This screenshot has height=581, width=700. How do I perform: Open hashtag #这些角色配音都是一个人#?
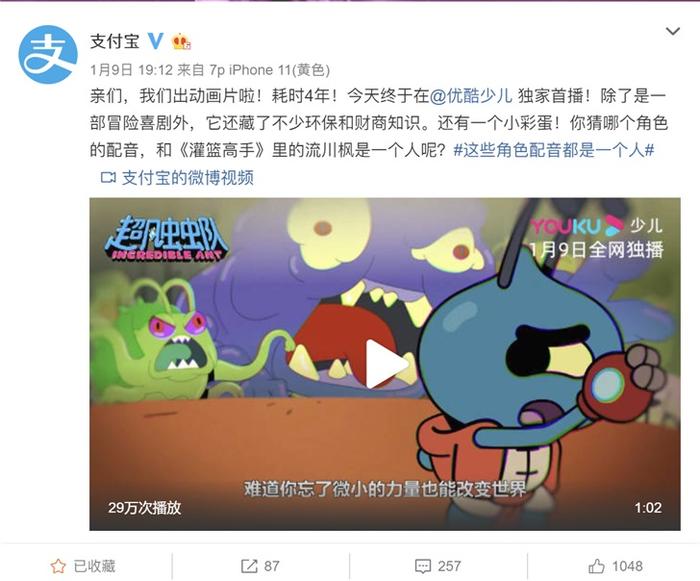554,150
